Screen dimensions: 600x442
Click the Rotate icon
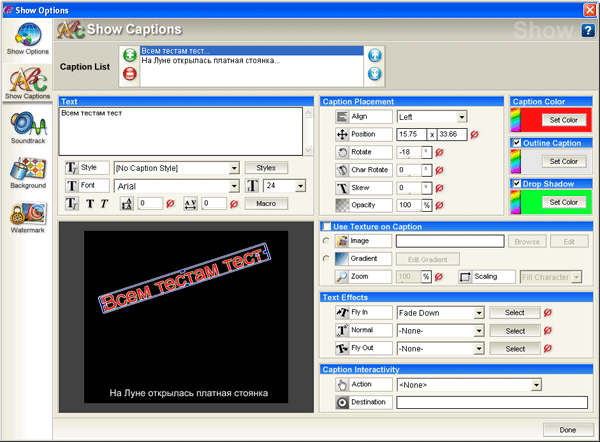[x=342, y=152]
